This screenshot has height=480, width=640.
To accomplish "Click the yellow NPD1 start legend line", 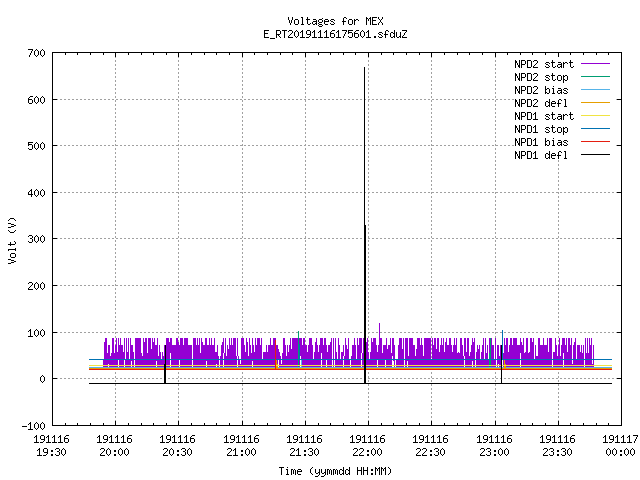I will point(595,116).
